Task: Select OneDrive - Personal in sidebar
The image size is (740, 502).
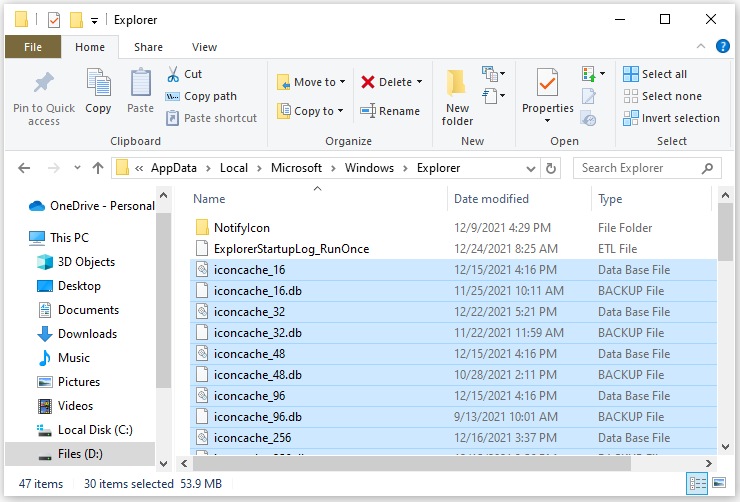Action: pos(92,206)
